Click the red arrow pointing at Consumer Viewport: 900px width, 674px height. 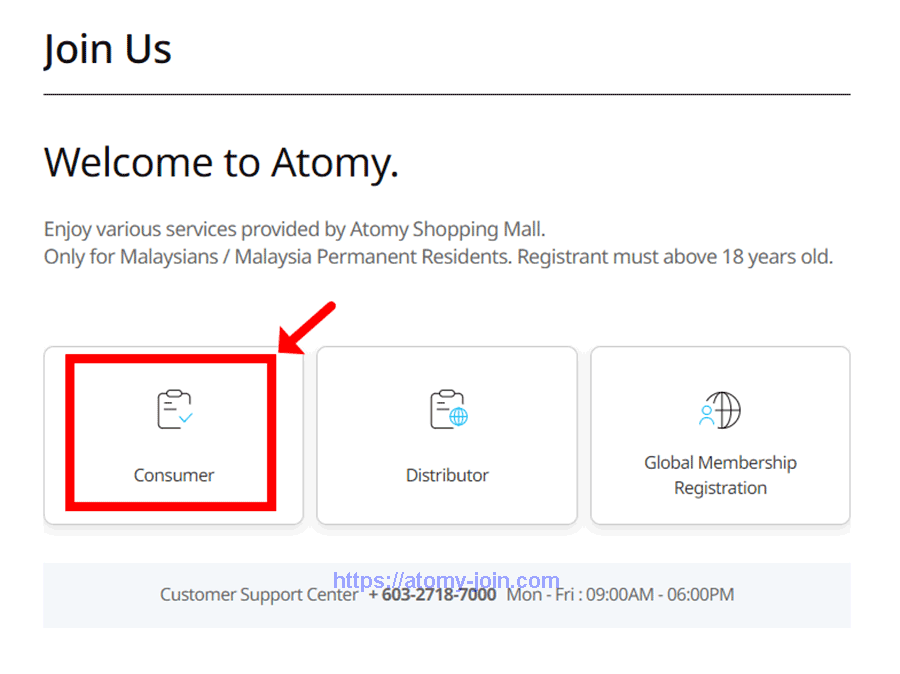tap(308, 327)
